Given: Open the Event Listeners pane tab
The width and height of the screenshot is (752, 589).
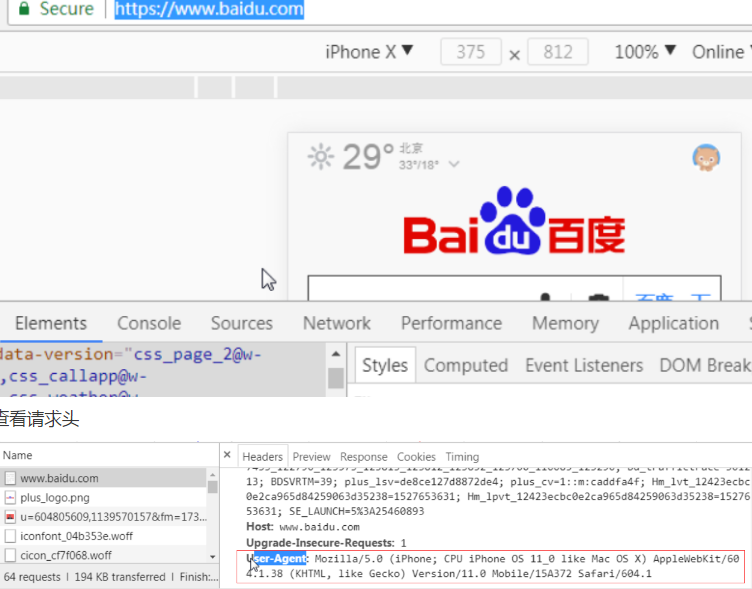Looking at the screenshot, I should click(x=584, y=365).
